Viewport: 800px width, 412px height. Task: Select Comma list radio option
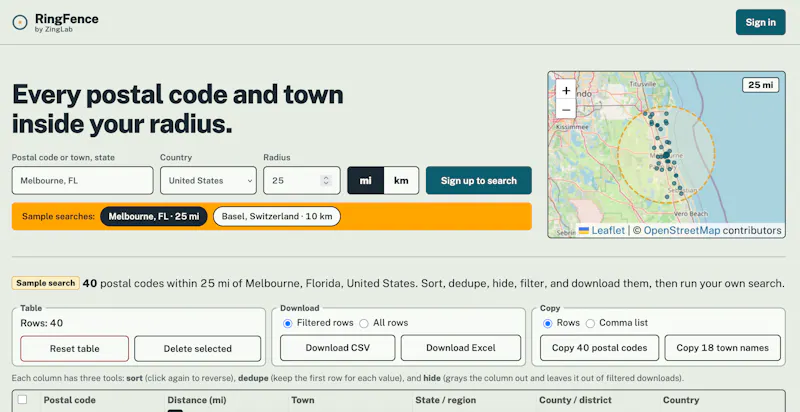tap(590, 323)
